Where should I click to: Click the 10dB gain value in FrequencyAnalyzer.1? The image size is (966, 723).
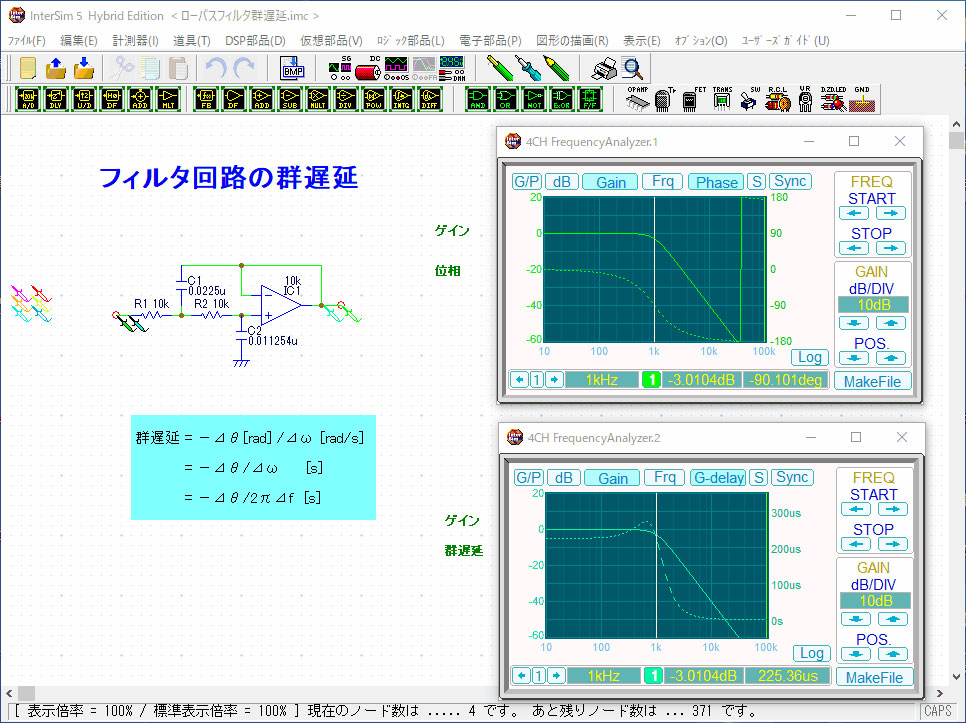point(873,305)
